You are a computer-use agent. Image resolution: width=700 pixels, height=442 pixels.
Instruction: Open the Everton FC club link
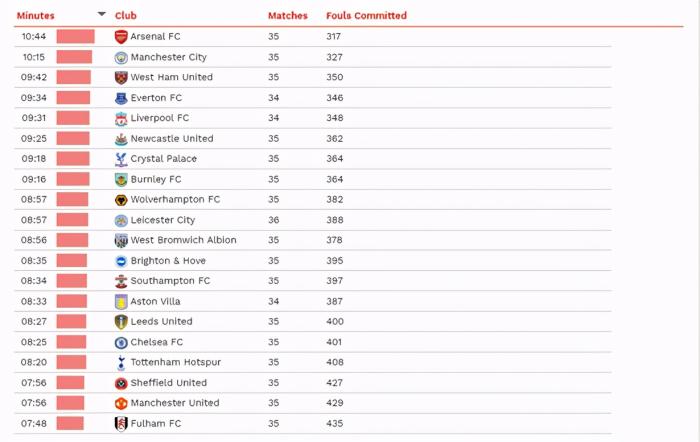[x=156, y=98]
